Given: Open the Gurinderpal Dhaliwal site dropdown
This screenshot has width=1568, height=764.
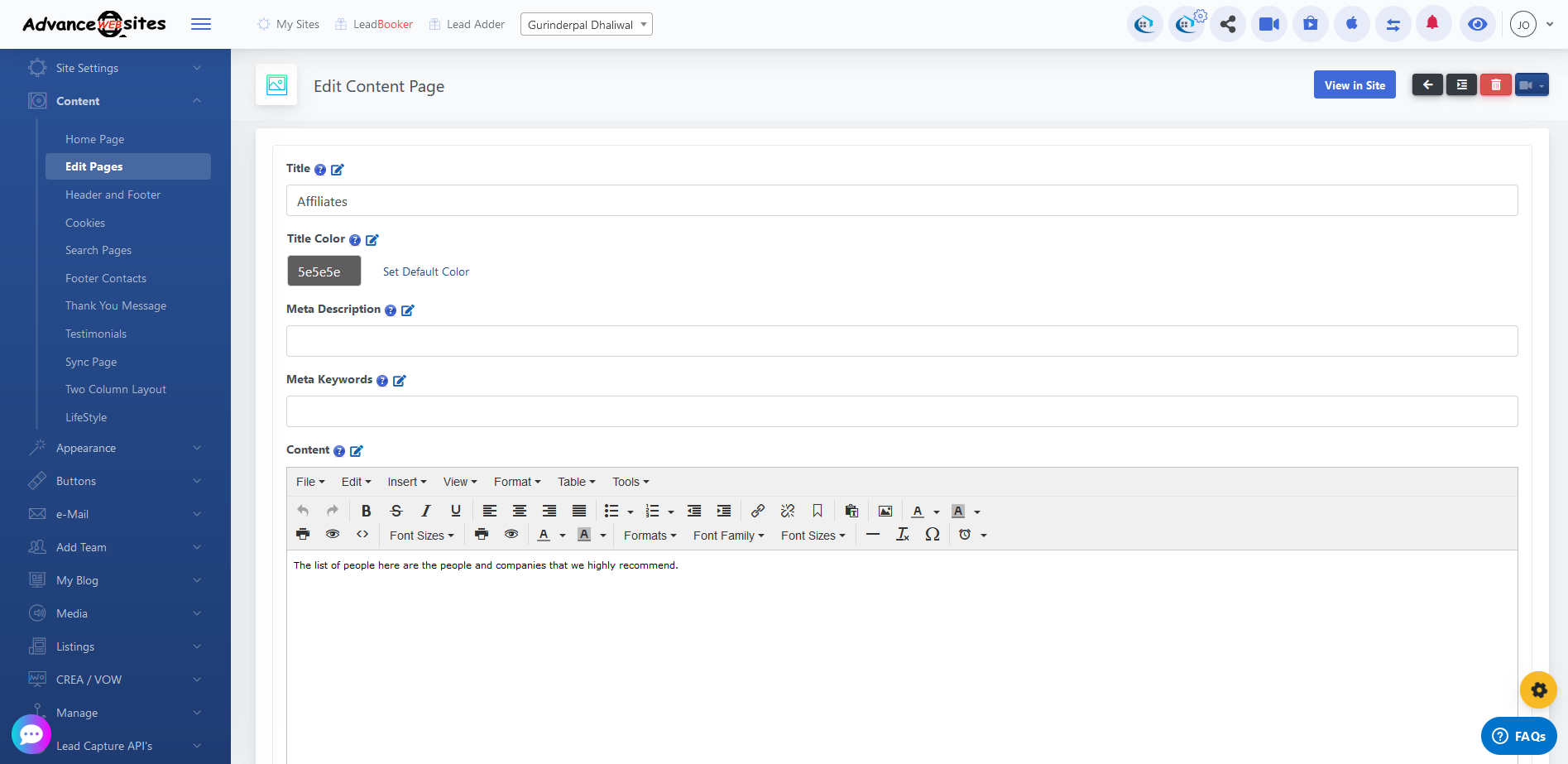Looking at the screenshot, I should (x=586, y=25).
